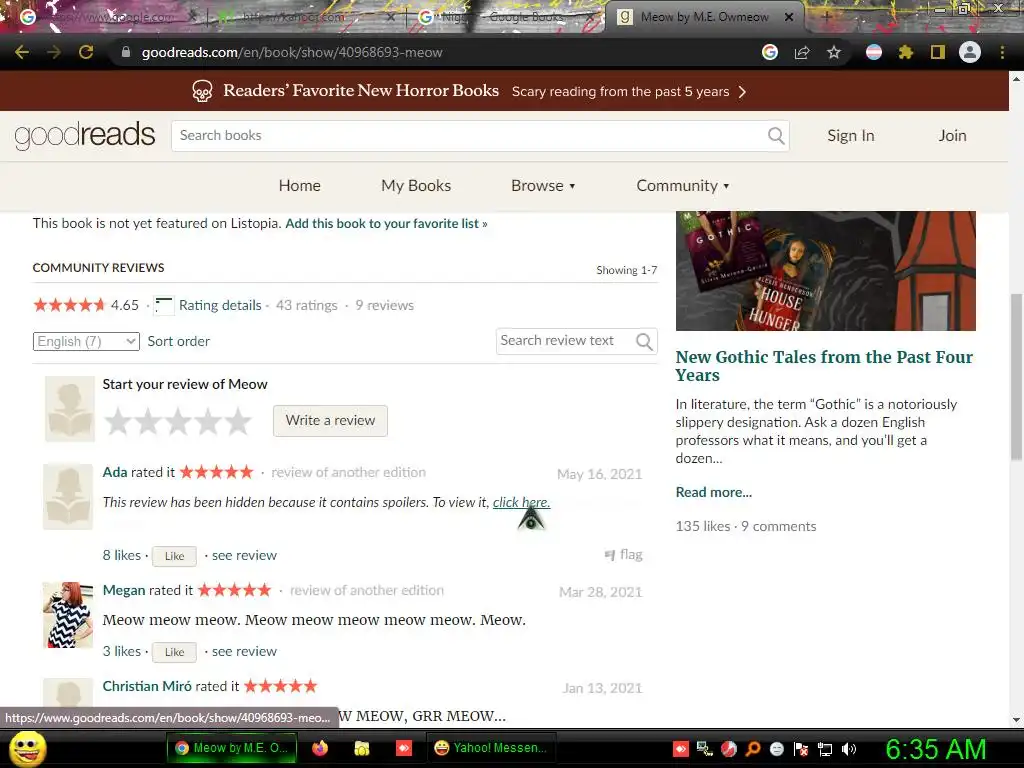Image resolution: width=1024 pixels, height=768 pixels.
Task: Expand the Community menu
Action: point(682,186)
